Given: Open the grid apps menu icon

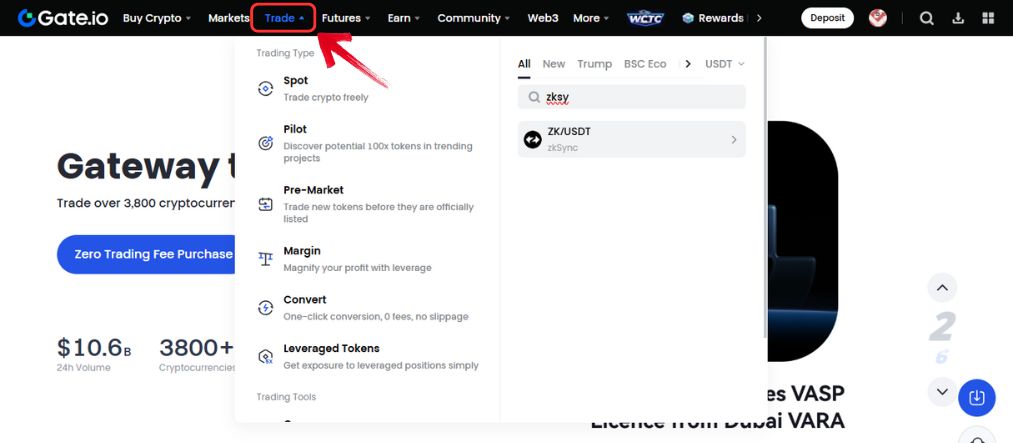Looking at the screenshot, I should pos(988,18).
